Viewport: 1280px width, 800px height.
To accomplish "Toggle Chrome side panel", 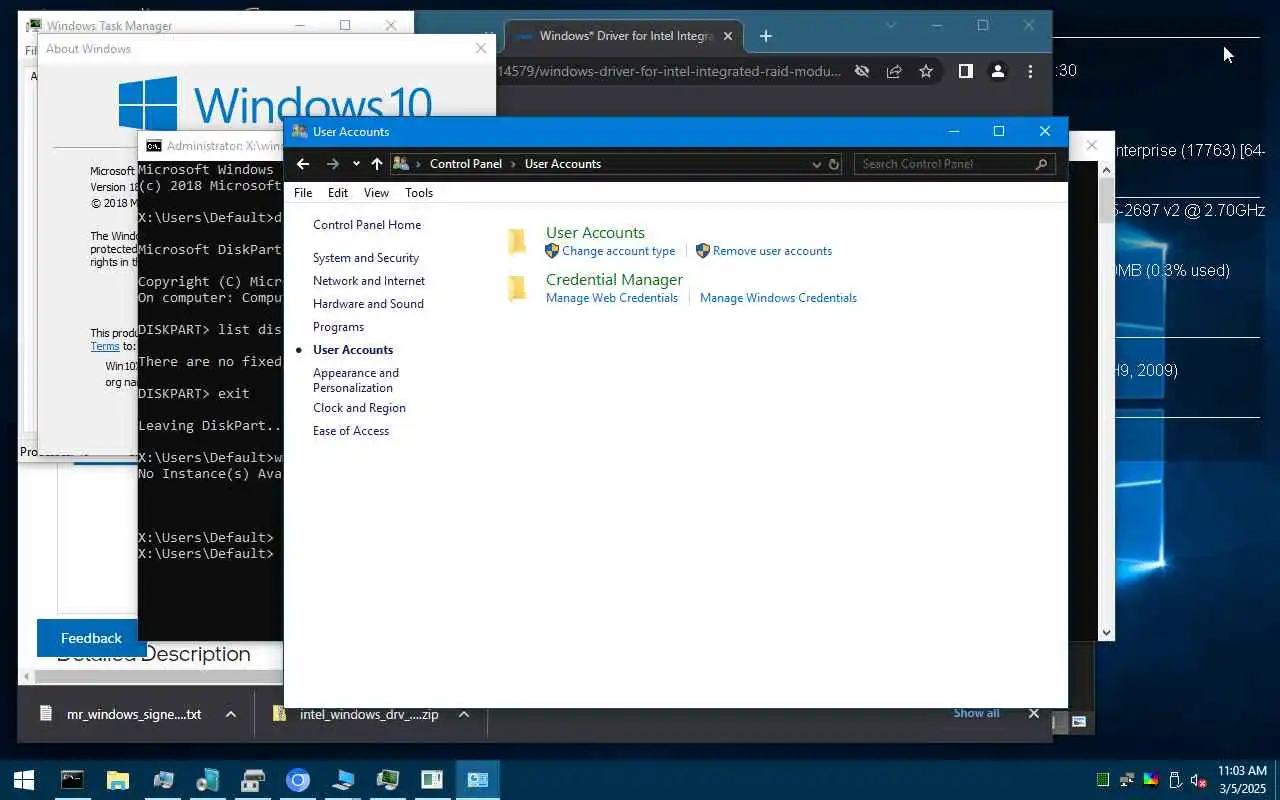I will pos(965,71).
